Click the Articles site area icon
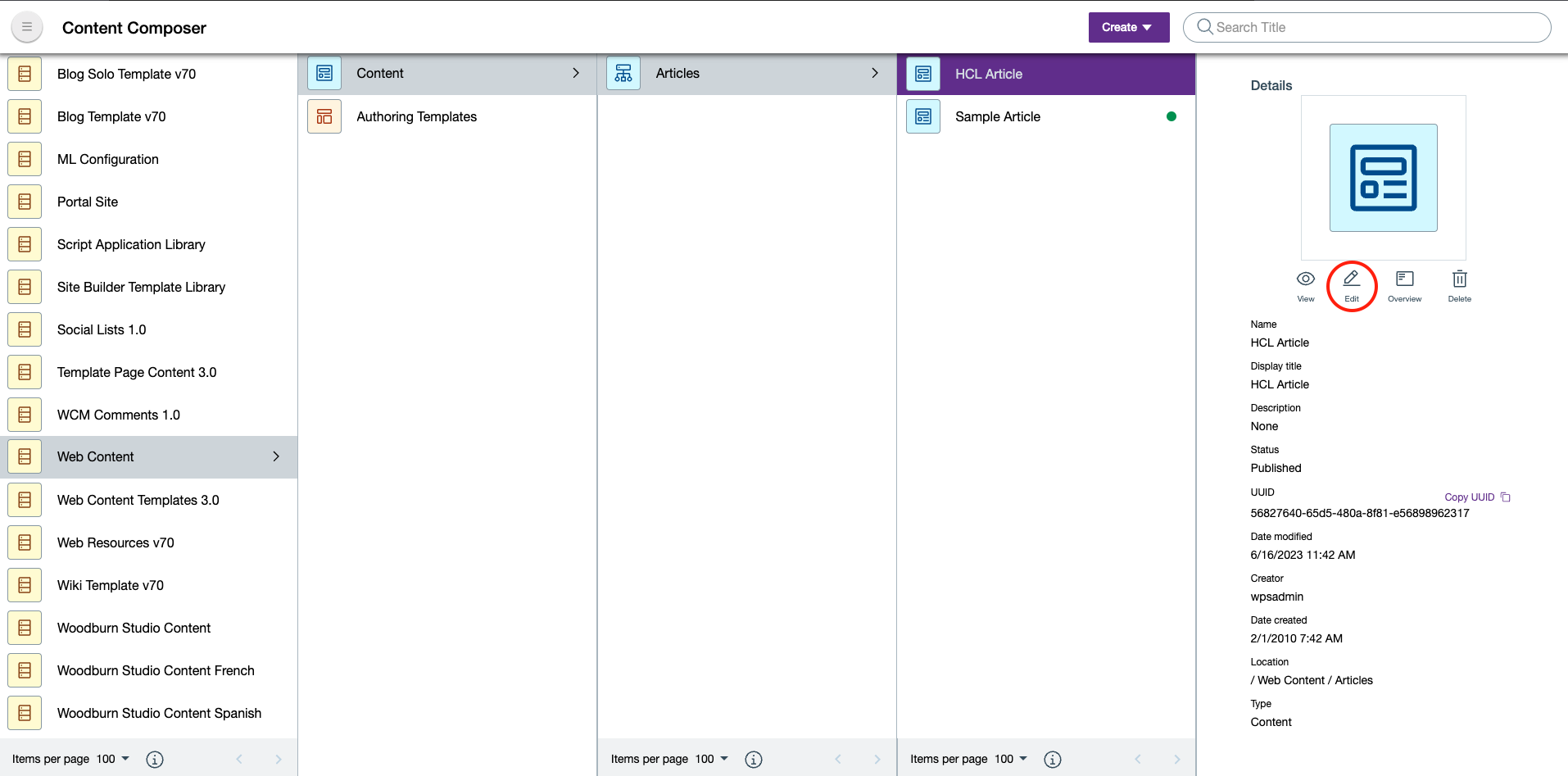This screenshot has width=1568, height=776. [x=623, y=73]
